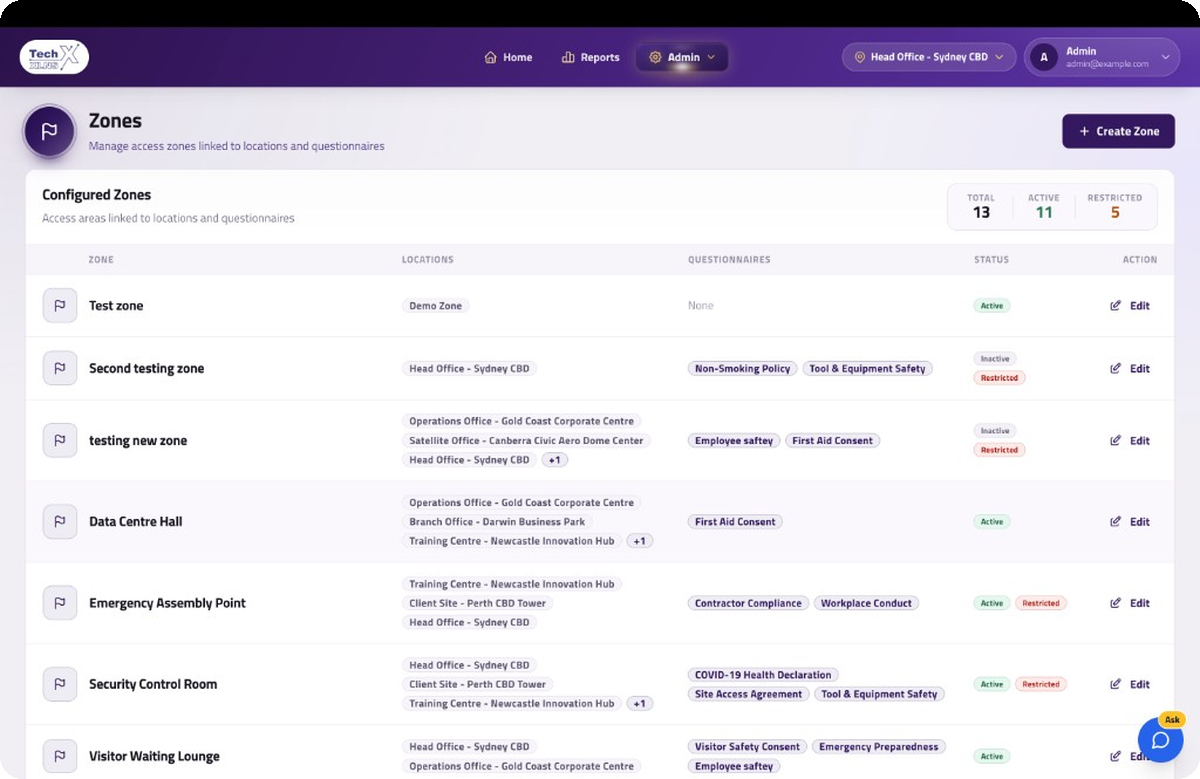Viewport: 1200px width, 779px height.
Task: Click the Status column header
Action: (x=992, y=260)
